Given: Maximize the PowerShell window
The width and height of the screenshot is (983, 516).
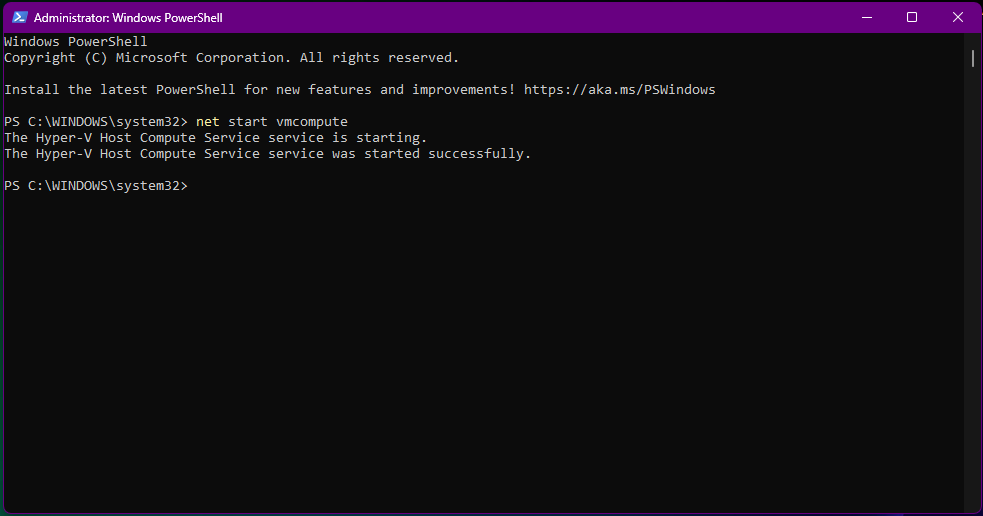Looking at the screenshot, I should [912, 18].
